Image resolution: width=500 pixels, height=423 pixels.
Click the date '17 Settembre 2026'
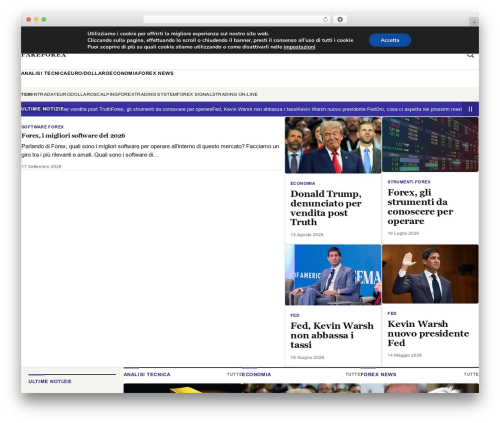[x=41, y=166]
